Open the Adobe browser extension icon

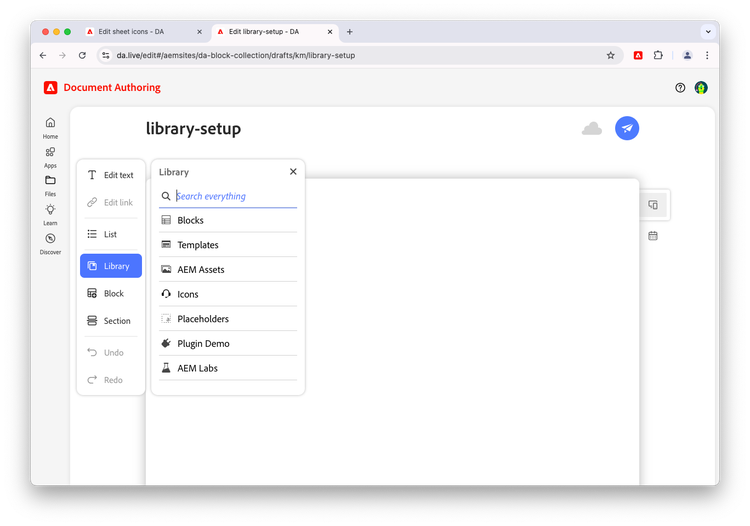tap(638, 55)
